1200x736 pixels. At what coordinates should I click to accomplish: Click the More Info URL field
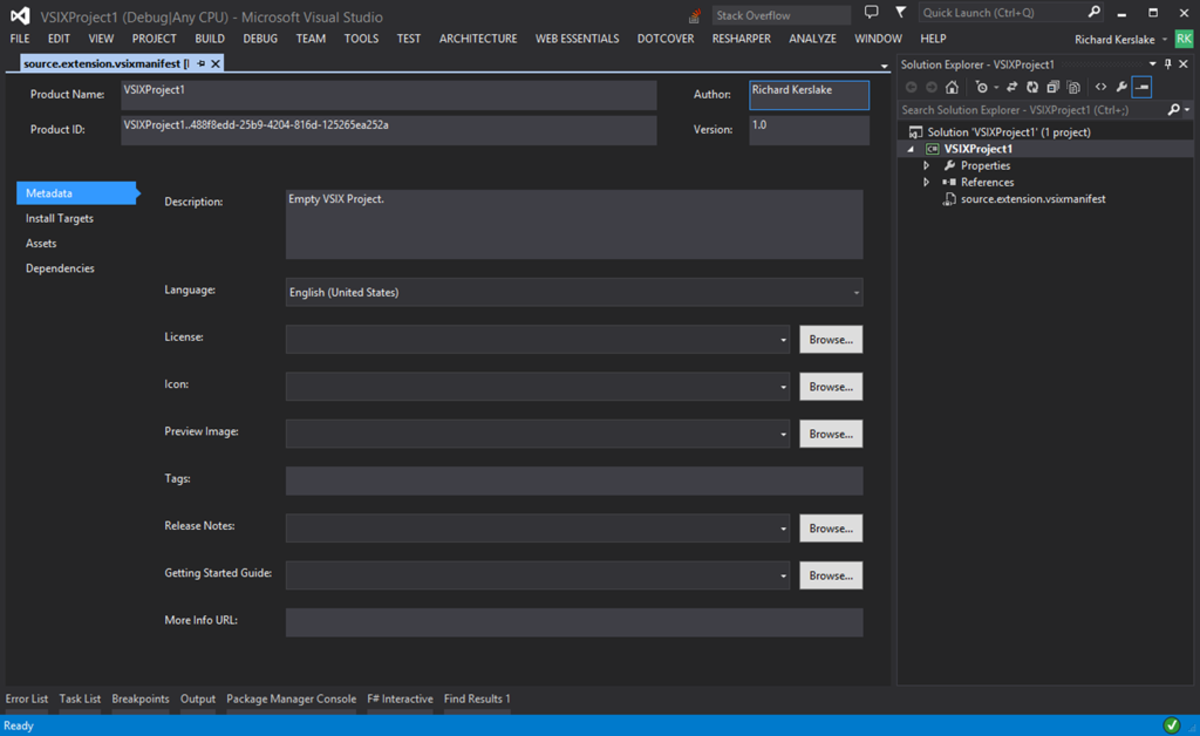point(574,622)
